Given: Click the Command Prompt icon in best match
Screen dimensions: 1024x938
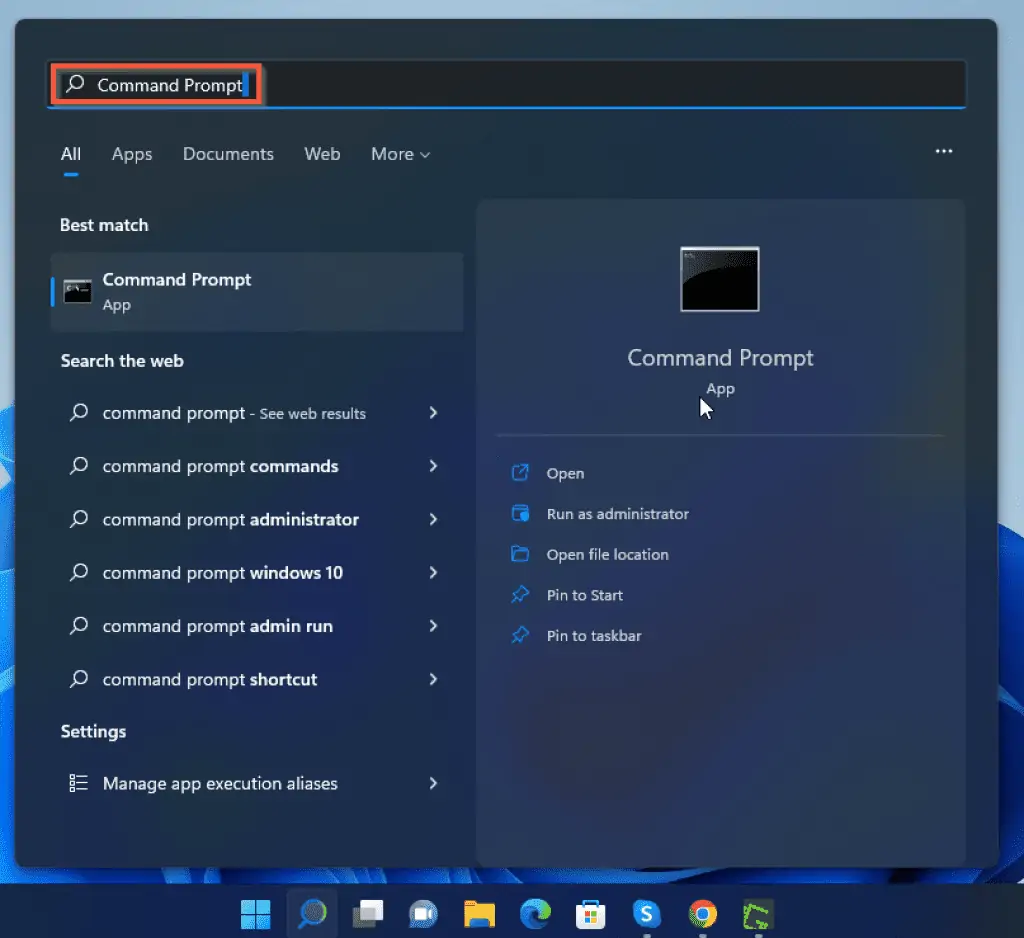Looking at the screenshot, I should coord(78,291).
